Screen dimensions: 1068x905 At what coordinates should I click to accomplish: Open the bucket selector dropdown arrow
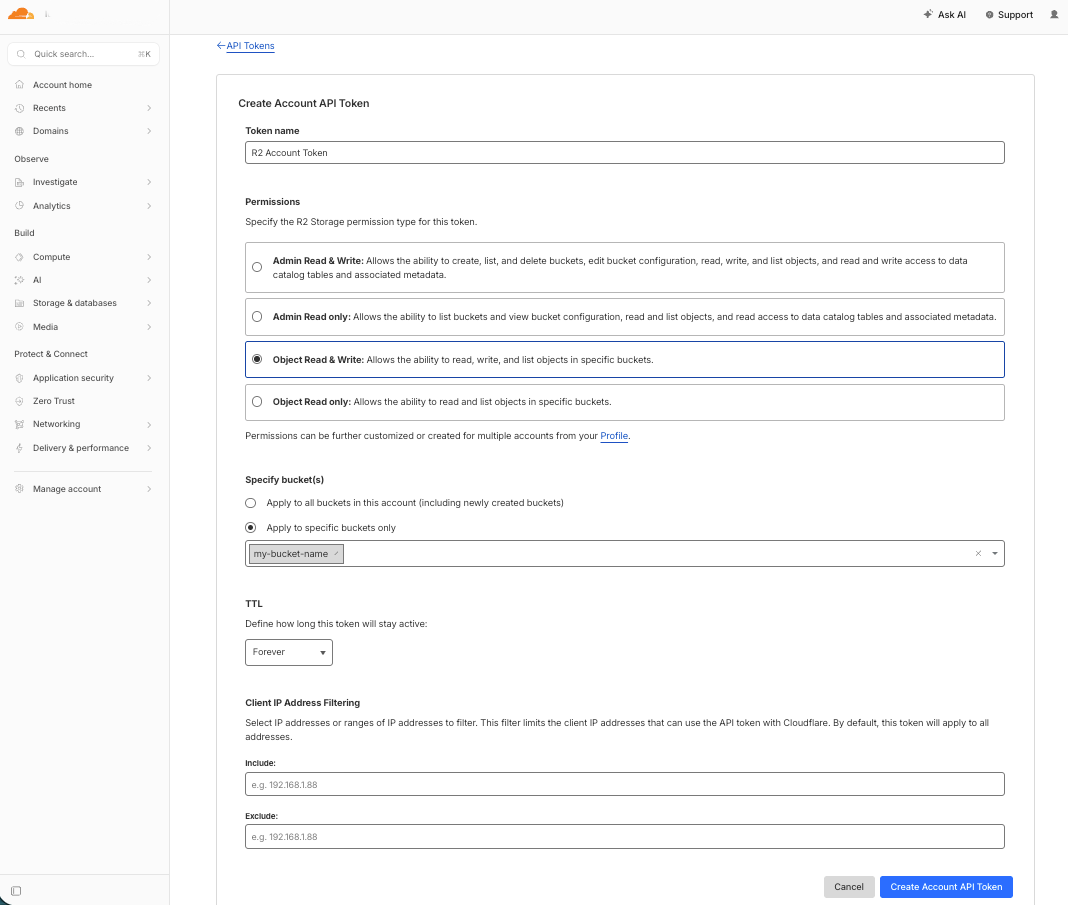994,554
